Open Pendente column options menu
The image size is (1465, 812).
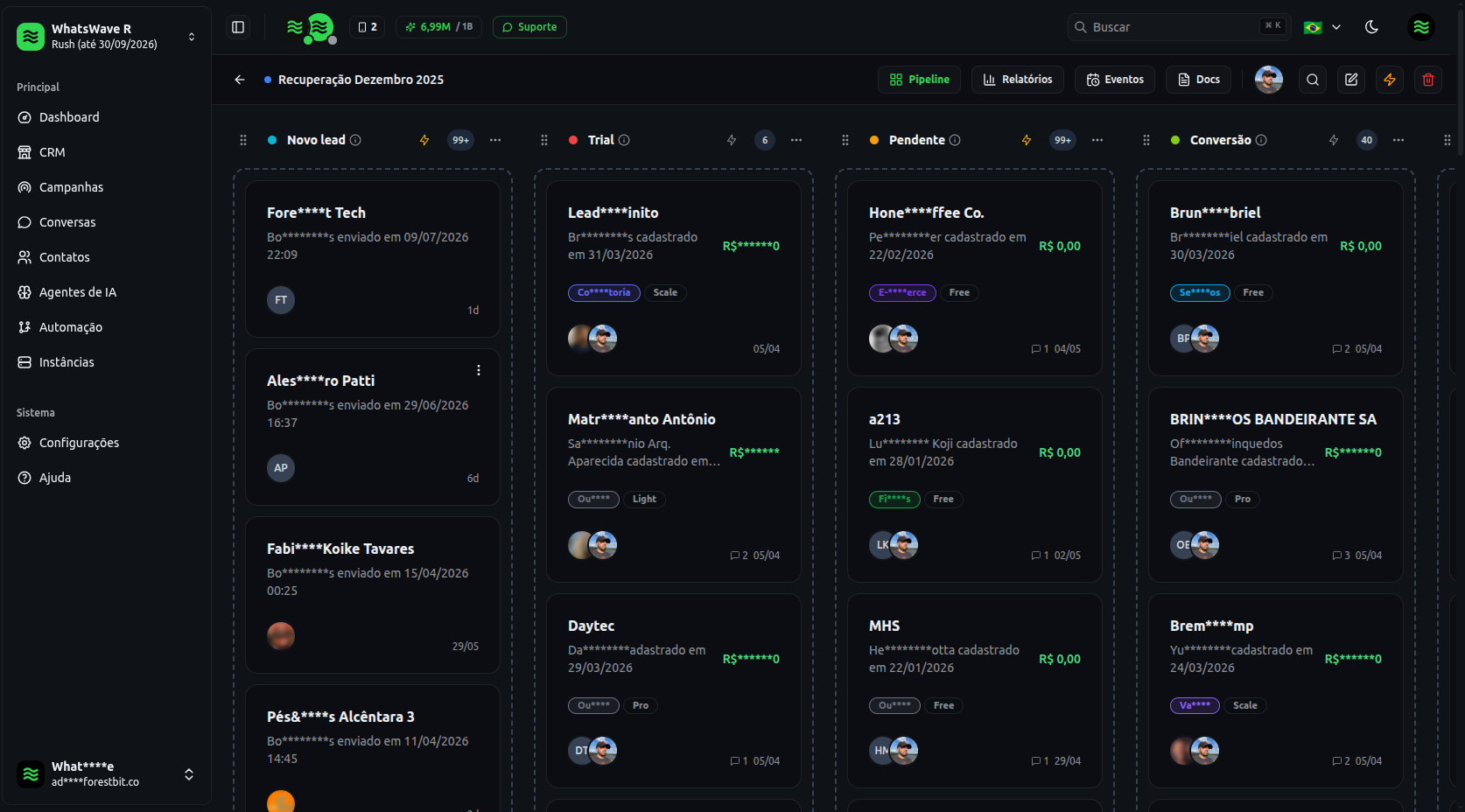[x=1097, y=140]
